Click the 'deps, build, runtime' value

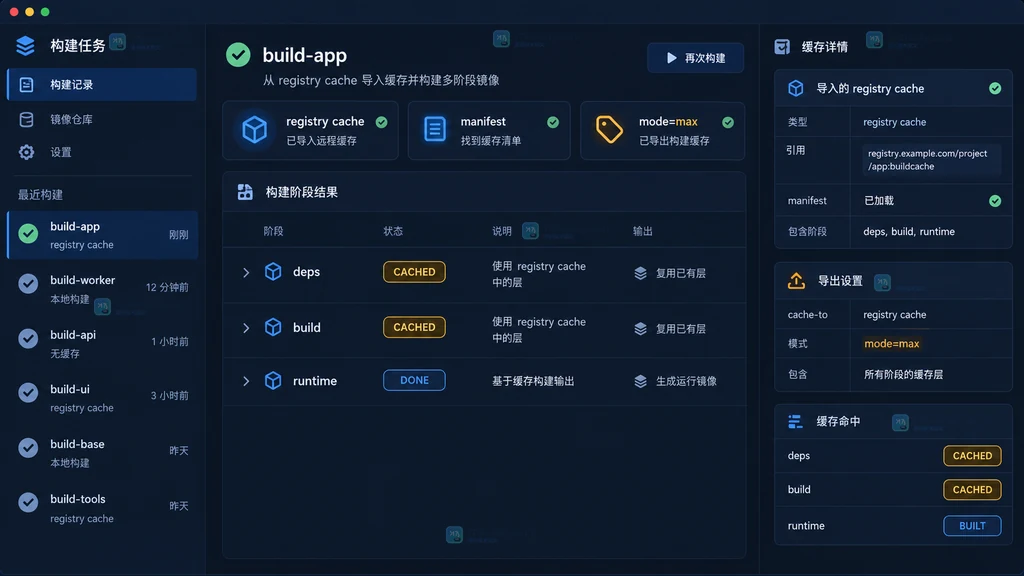click(908, 232)
